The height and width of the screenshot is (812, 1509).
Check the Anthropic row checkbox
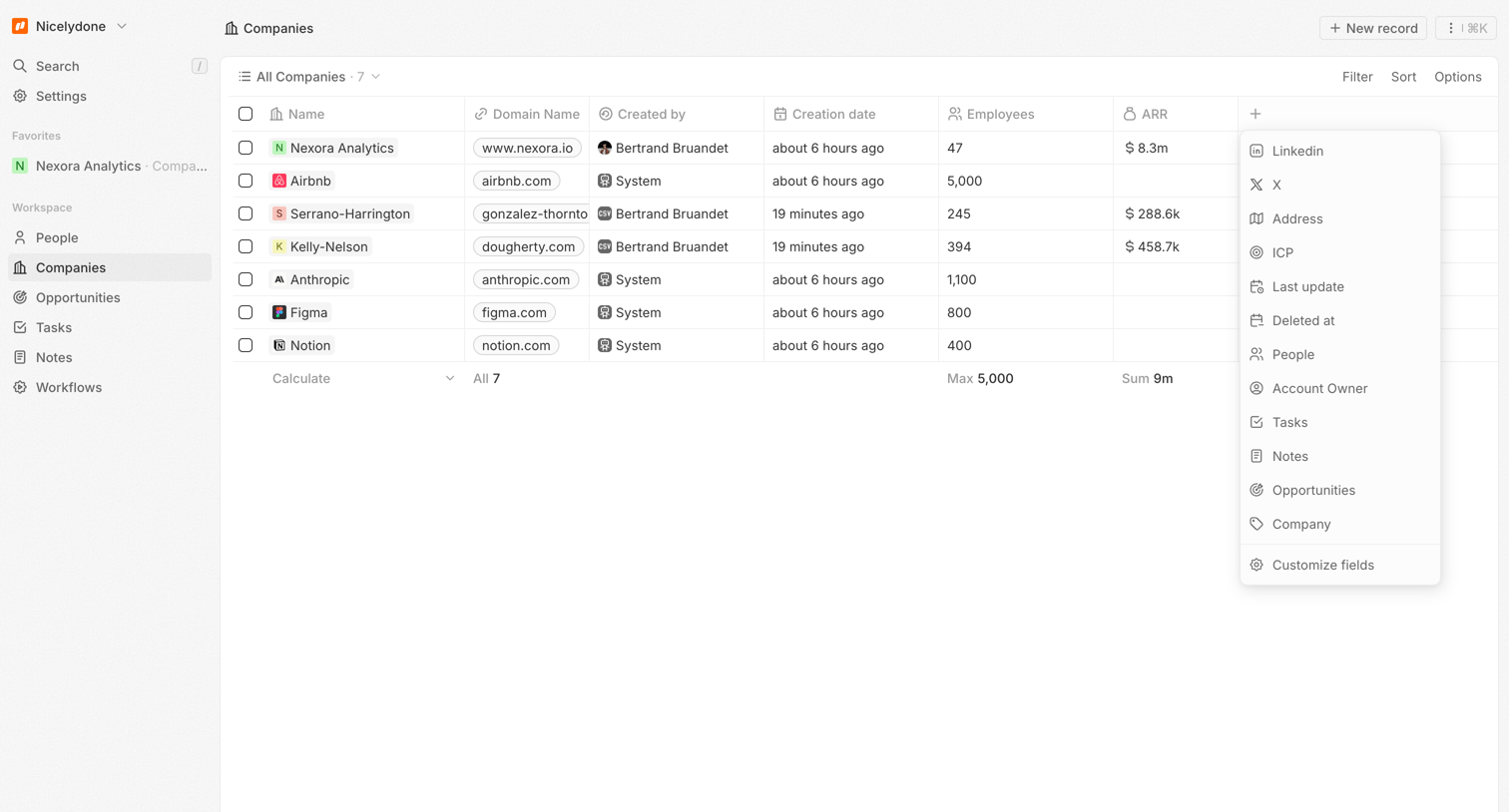point(246,279)
